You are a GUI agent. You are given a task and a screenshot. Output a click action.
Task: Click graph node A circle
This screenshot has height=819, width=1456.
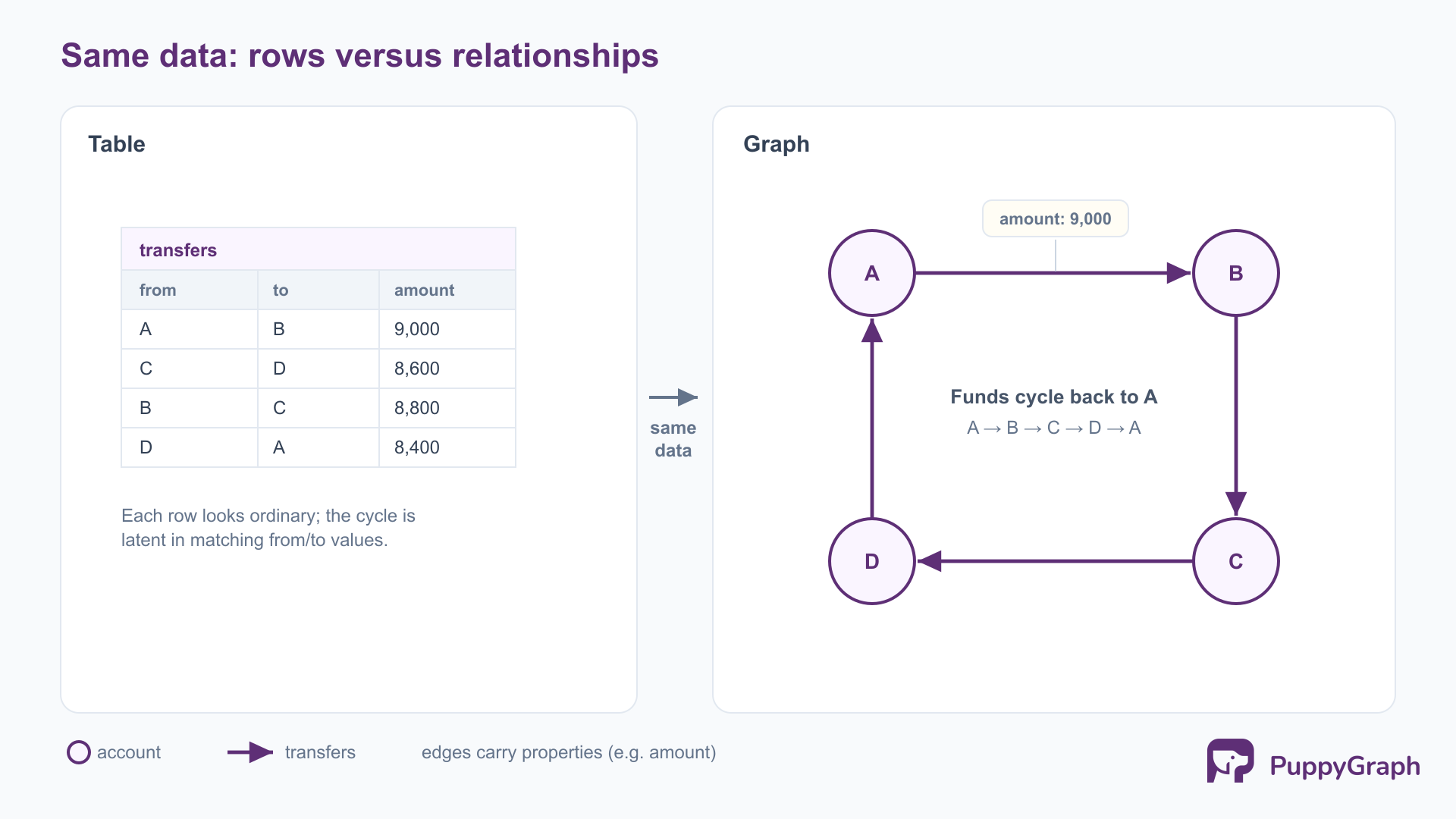tap(872, 273)
